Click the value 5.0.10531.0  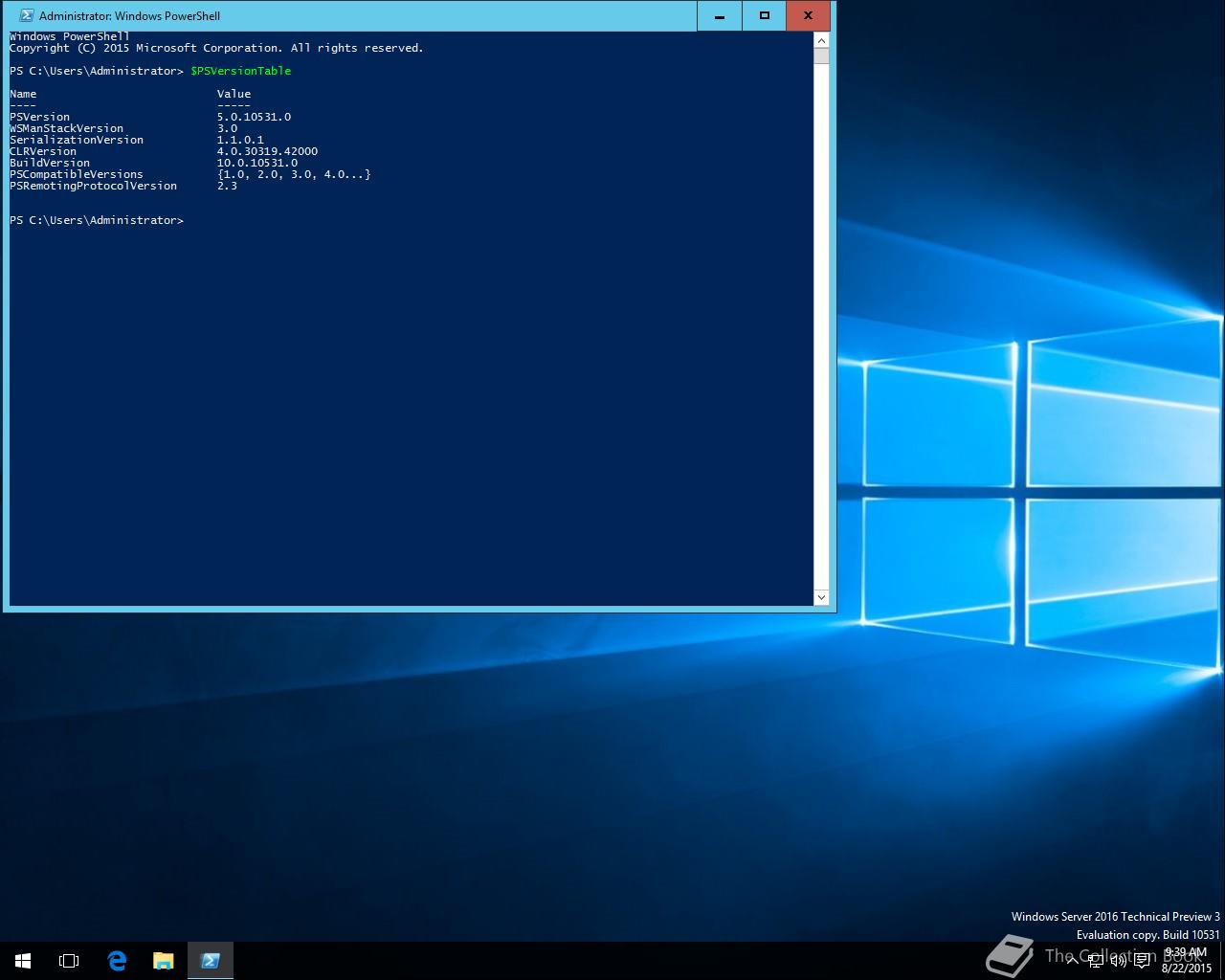pos(254,117)
